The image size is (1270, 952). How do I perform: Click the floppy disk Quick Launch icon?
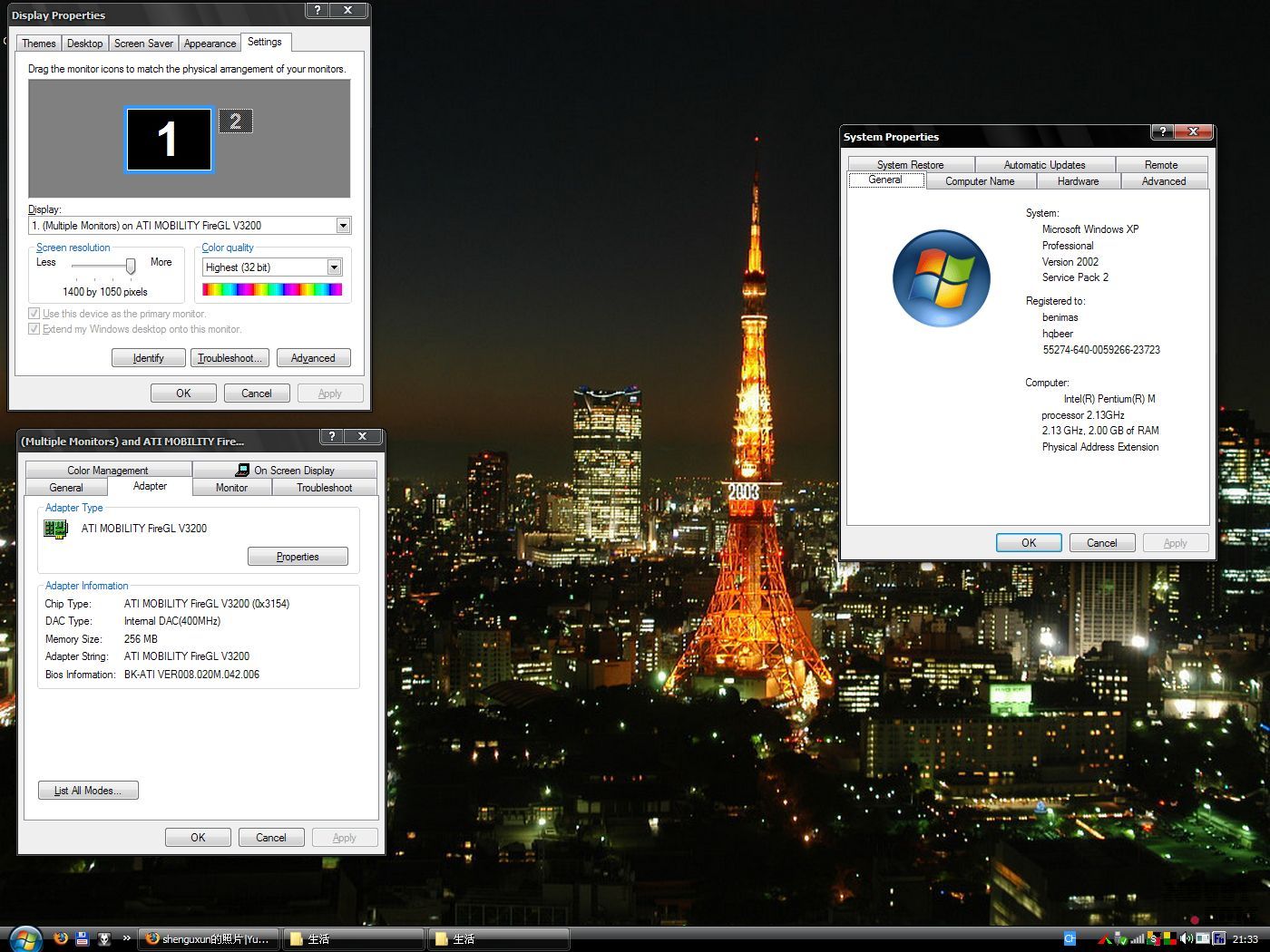[83, 938]
